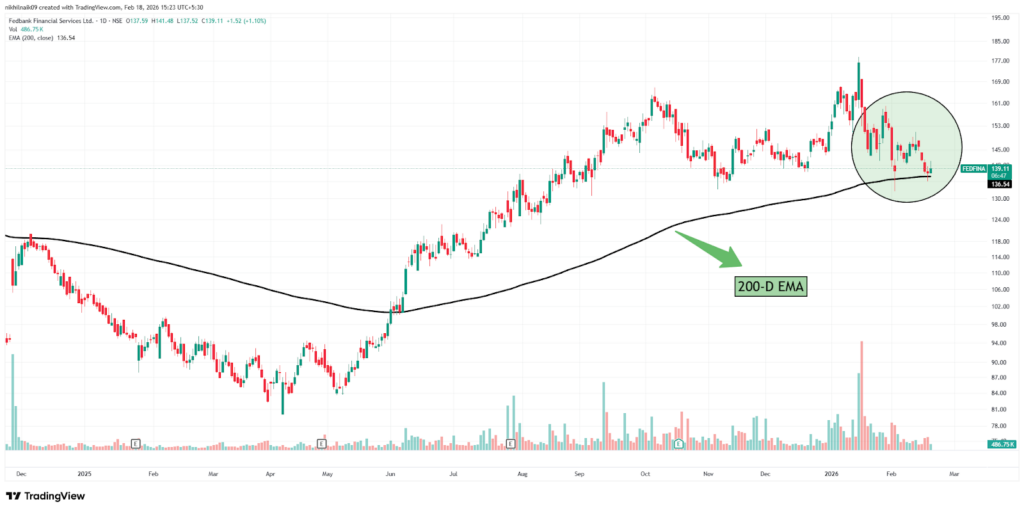Select the earnings marker near late October
1024x511 pixels.
[x=678, y=442]
